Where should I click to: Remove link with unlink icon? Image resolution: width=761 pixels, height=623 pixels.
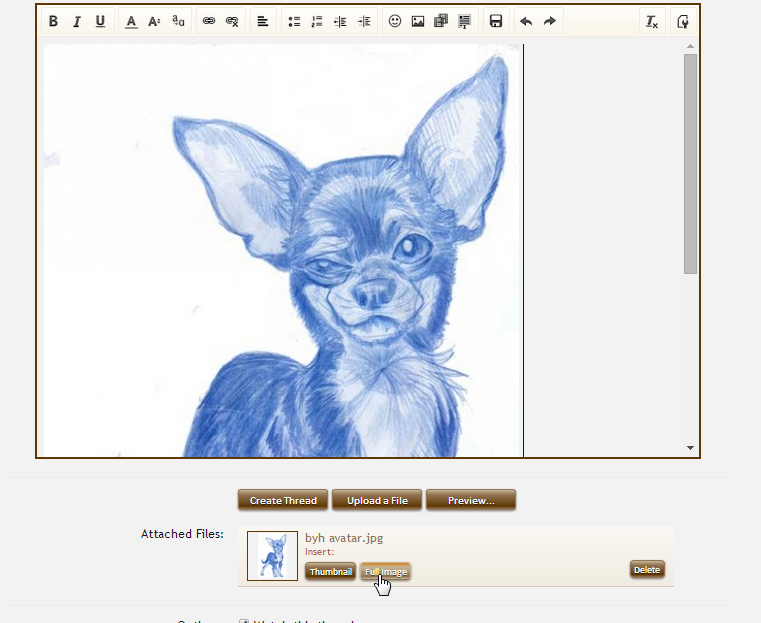232,21
